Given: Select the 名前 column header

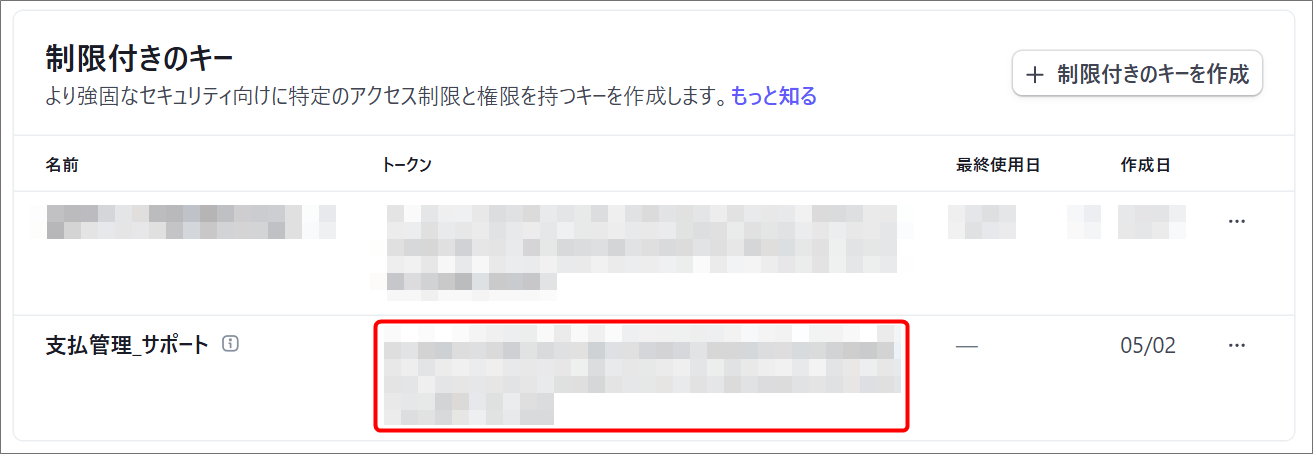Looking at the screenshot, I should [62, 165].
